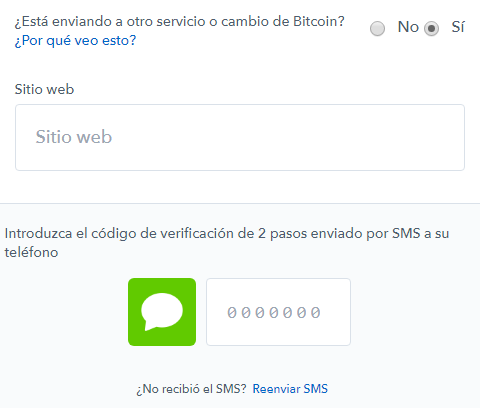Image resolution: width=480 pixels, height=408 pixels.
Task: Click the word "Bitcoin?" in the question
Action: (x=319, y=21)
